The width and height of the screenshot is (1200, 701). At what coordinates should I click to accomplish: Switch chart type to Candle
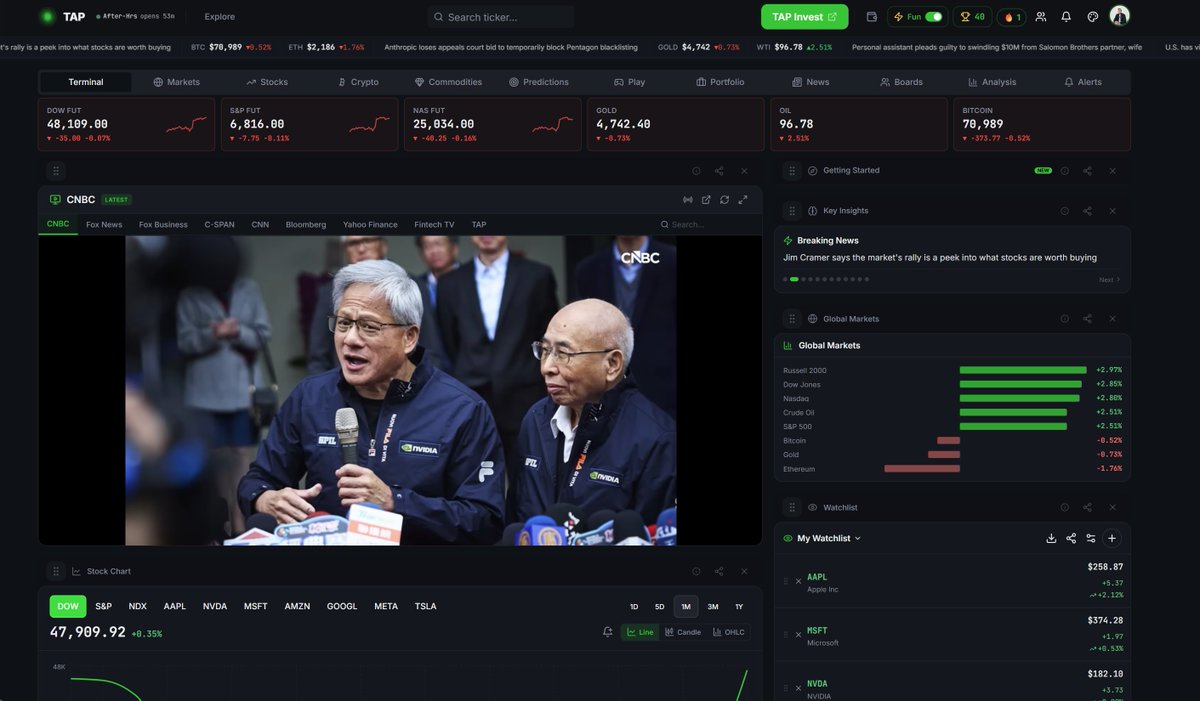pyautogui.click(x=682, y=632)
